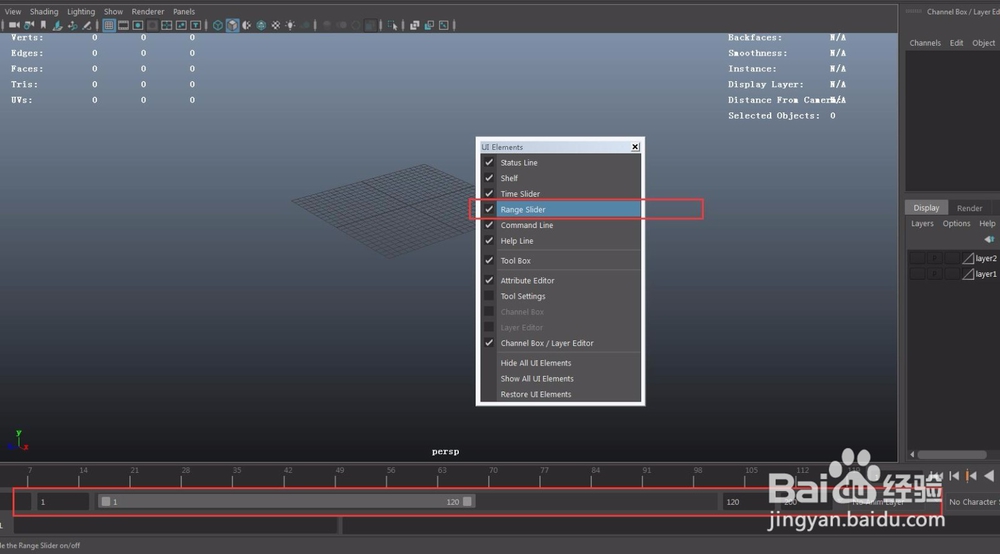Viewport: 1000px width, 554px height.
Task: Uncheck the Shelf checkbox
Action: [489, 178]
